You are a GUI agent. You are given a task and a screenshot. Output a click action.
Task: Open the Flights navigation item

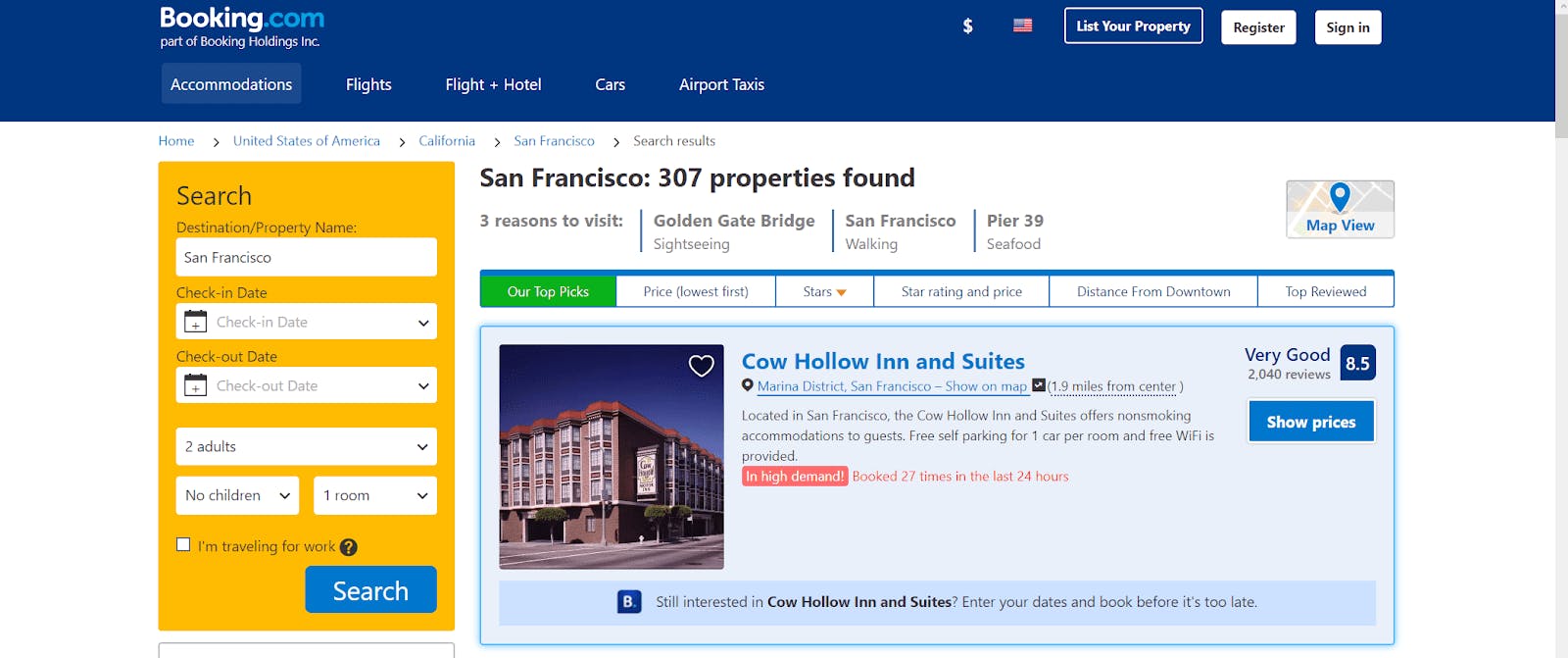pos(368,84)
